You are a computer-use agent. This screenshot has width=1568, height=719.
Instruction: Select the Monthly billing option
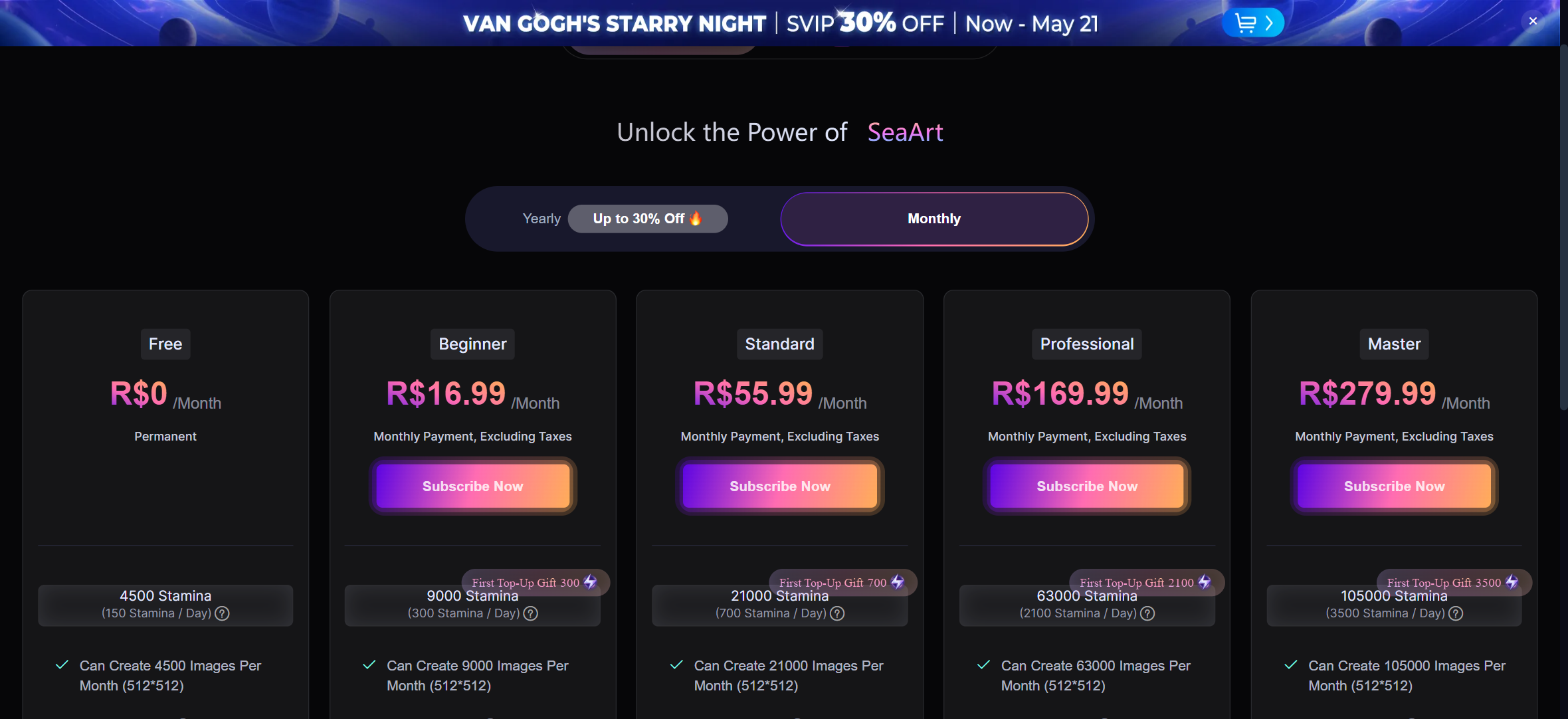[x=934, y=219]
